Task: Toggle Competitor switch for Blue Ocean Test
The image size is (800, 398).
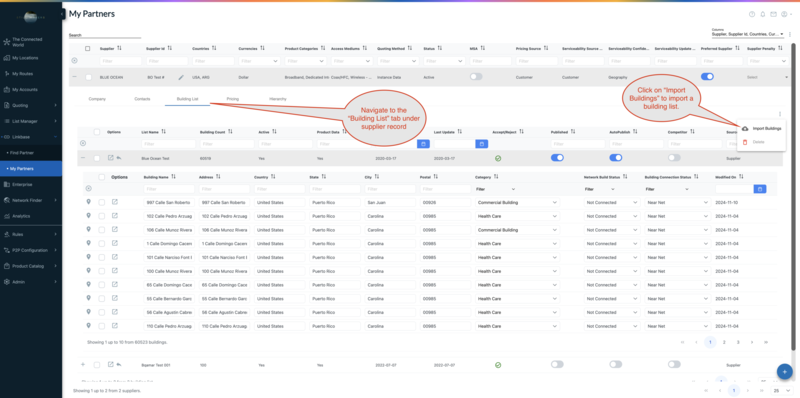Action: 674,158
